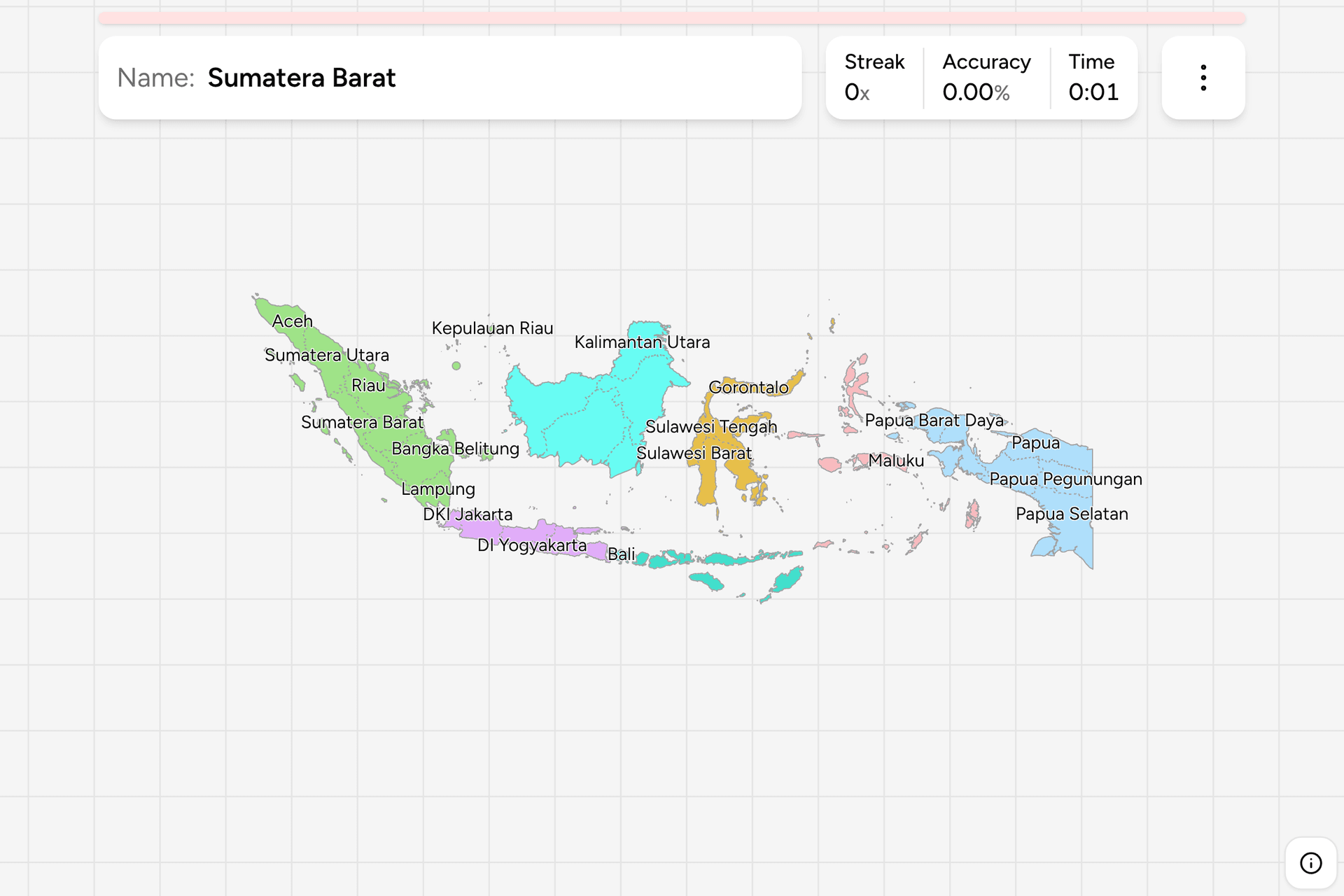Select the Riau province label

point(368,385)
